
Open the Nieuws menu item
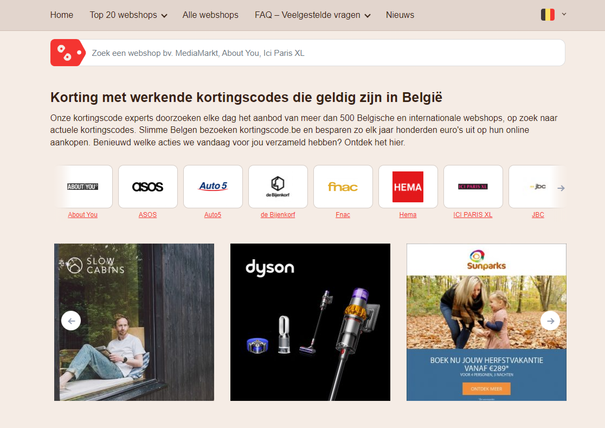400,15
